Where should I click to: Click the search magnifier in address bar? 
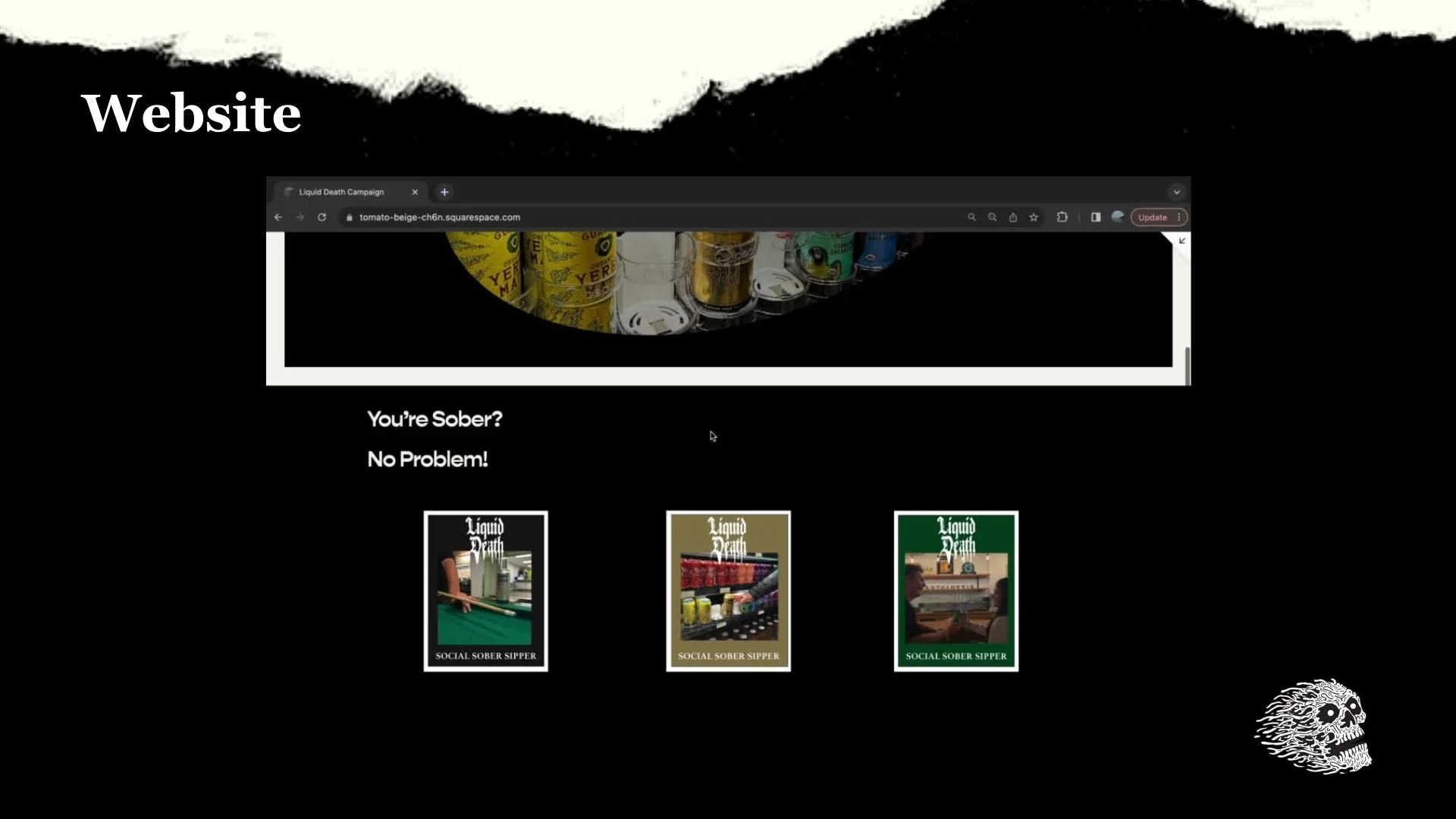(x=971, y=218)
